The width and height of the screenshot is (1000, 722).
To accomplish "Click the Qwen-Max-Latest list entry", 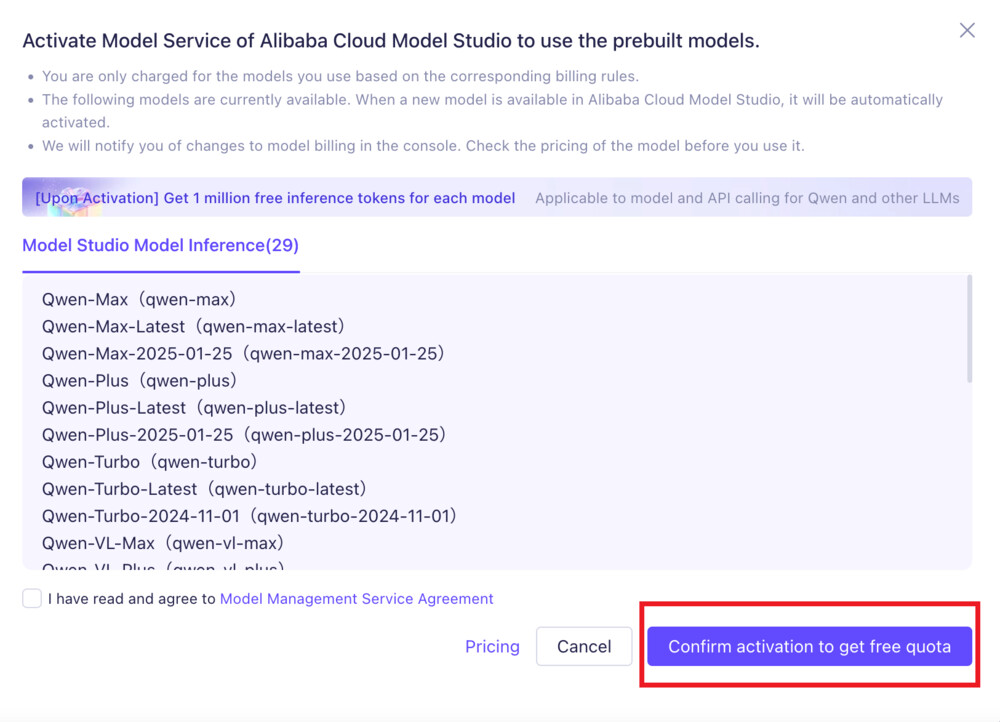I will pyautogui.click(x=193, y=326).
